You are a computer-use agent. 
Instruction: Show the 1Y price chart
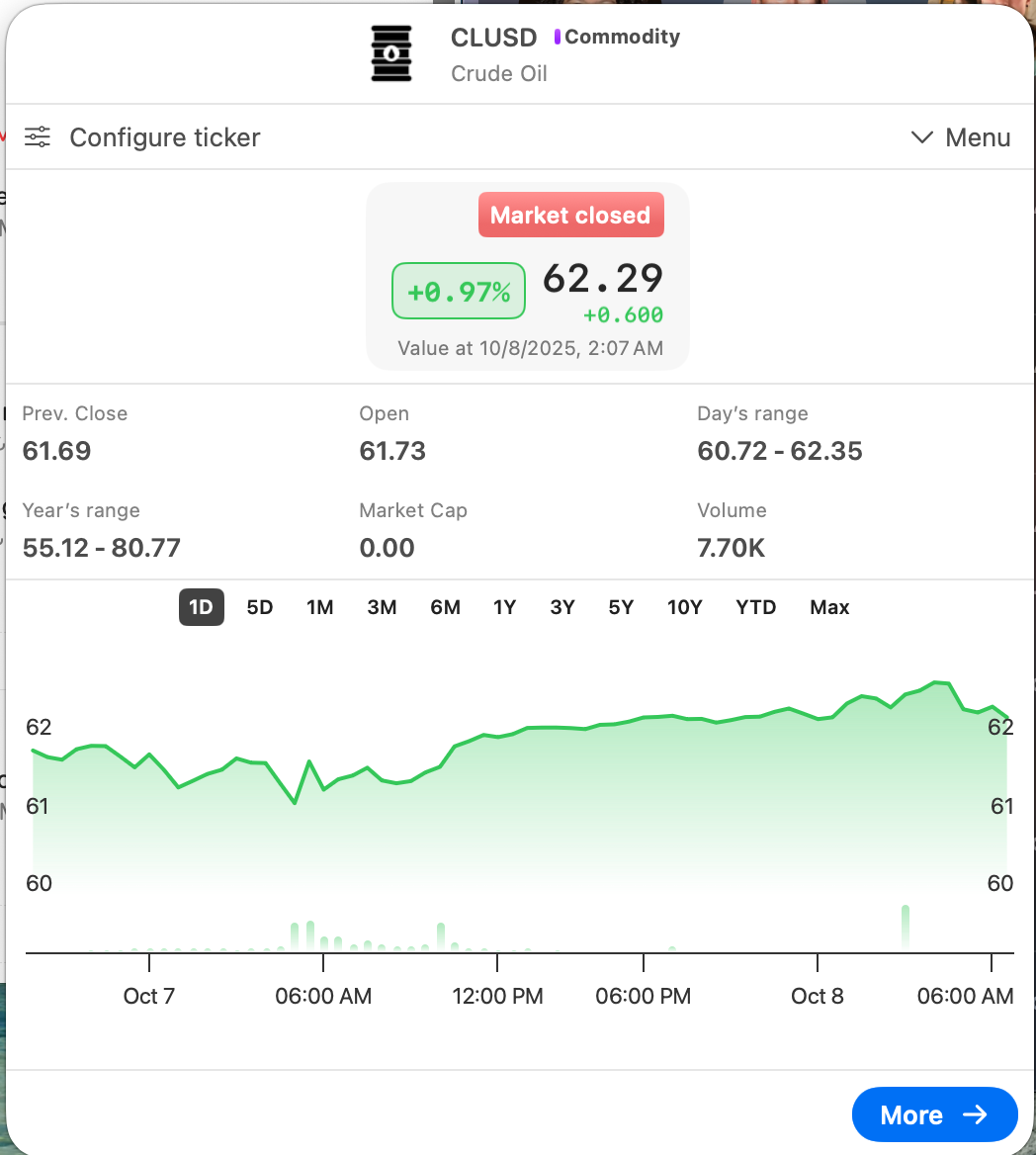[504, 607]
